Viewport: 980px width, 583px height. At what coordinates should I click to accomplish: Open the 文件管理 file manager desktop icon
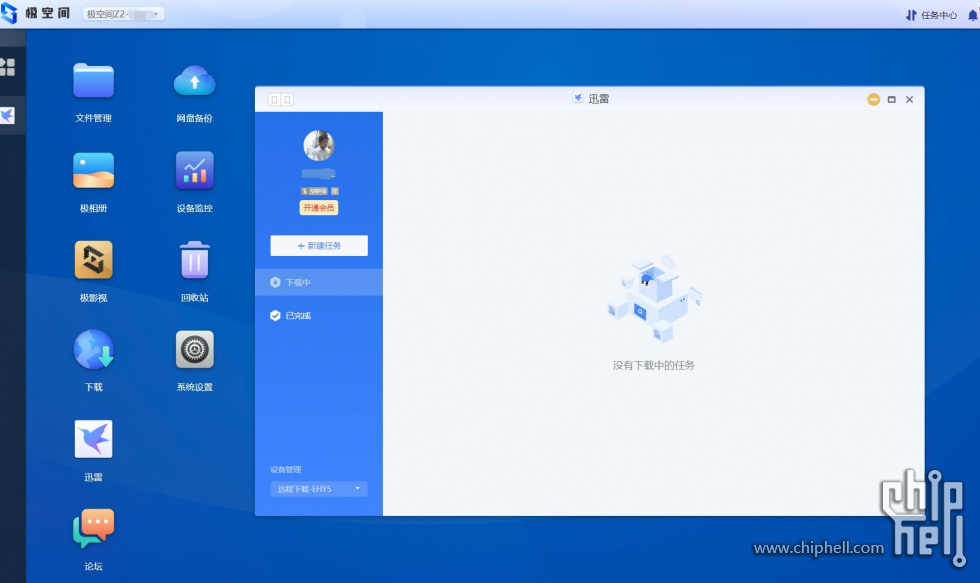pyautogui.click(x=93, y=82)
